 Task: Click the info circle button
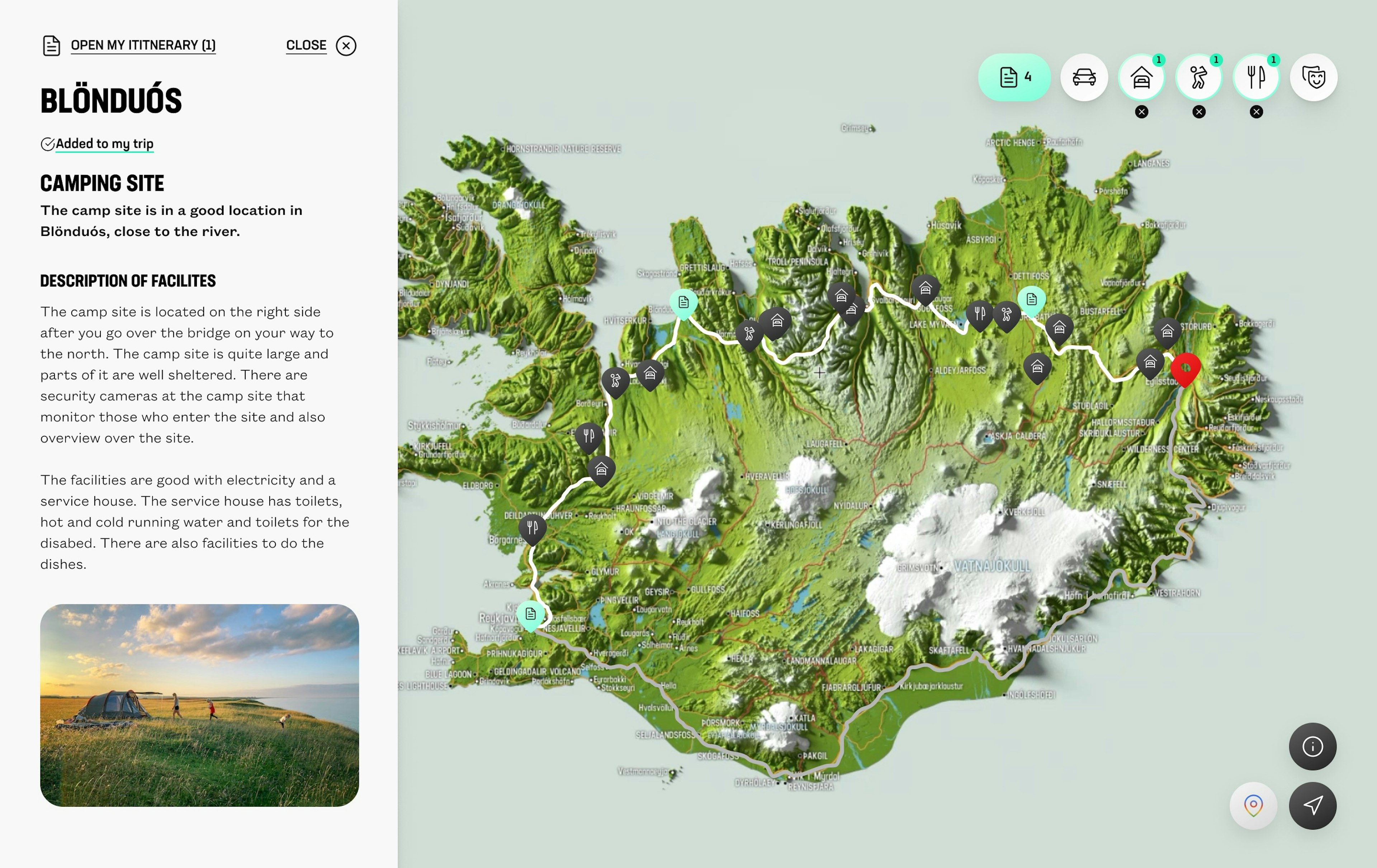click(1312, 746)
